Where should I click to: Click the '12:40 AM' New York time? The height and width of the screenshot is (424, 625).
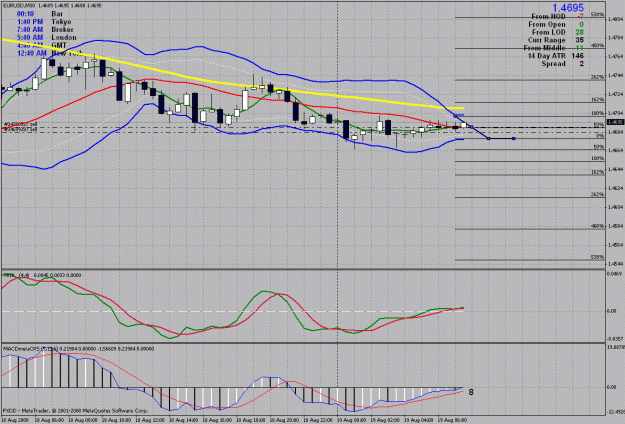click(32, 53)
